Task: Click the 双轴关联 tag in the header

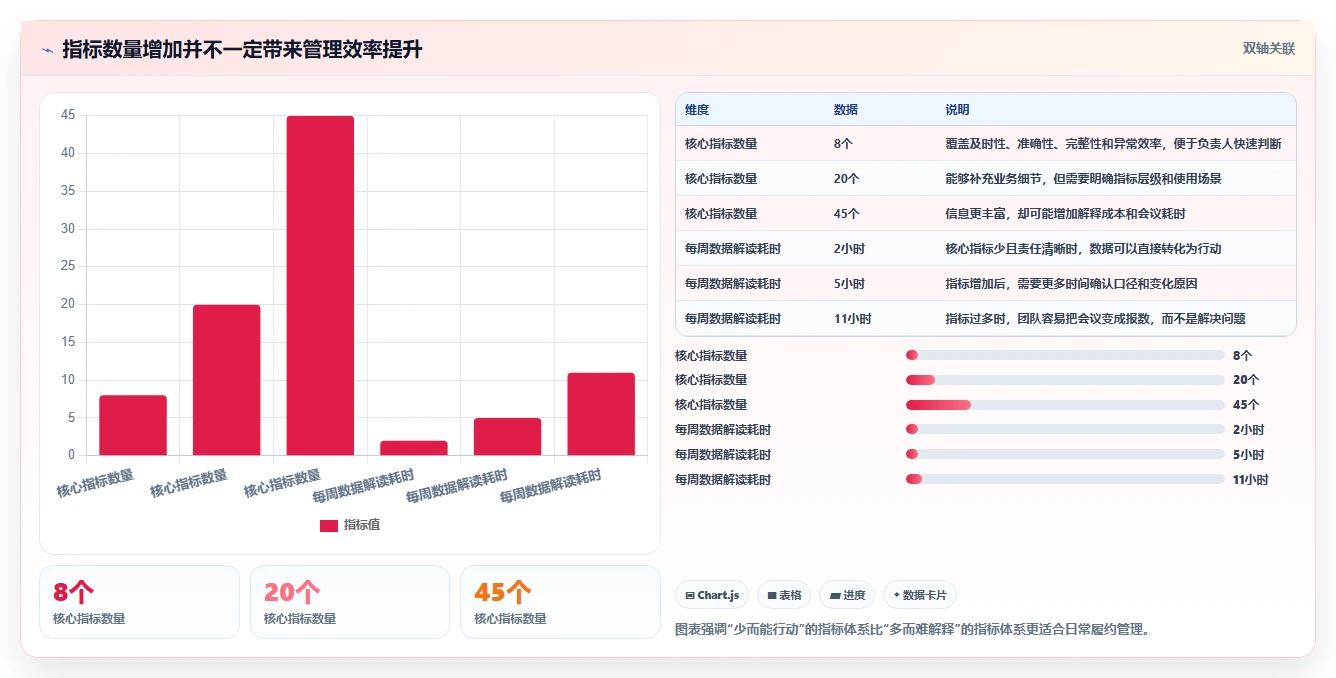Action: (x=1269, y=49)
